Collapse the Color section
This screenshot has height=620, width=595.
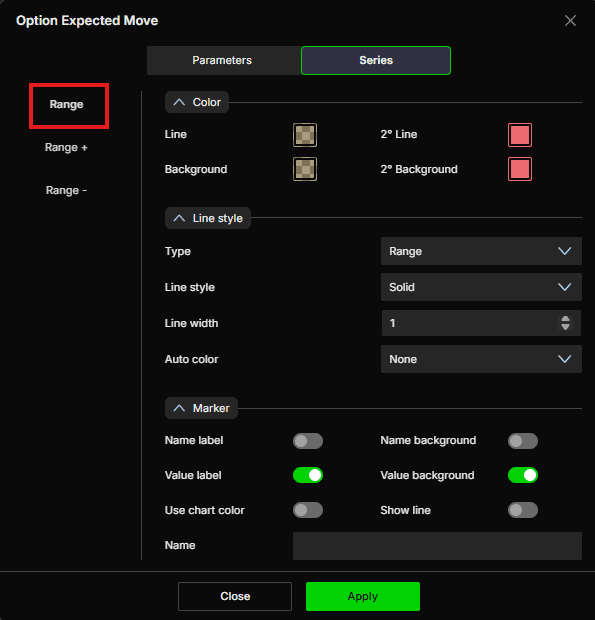(197, 102)
